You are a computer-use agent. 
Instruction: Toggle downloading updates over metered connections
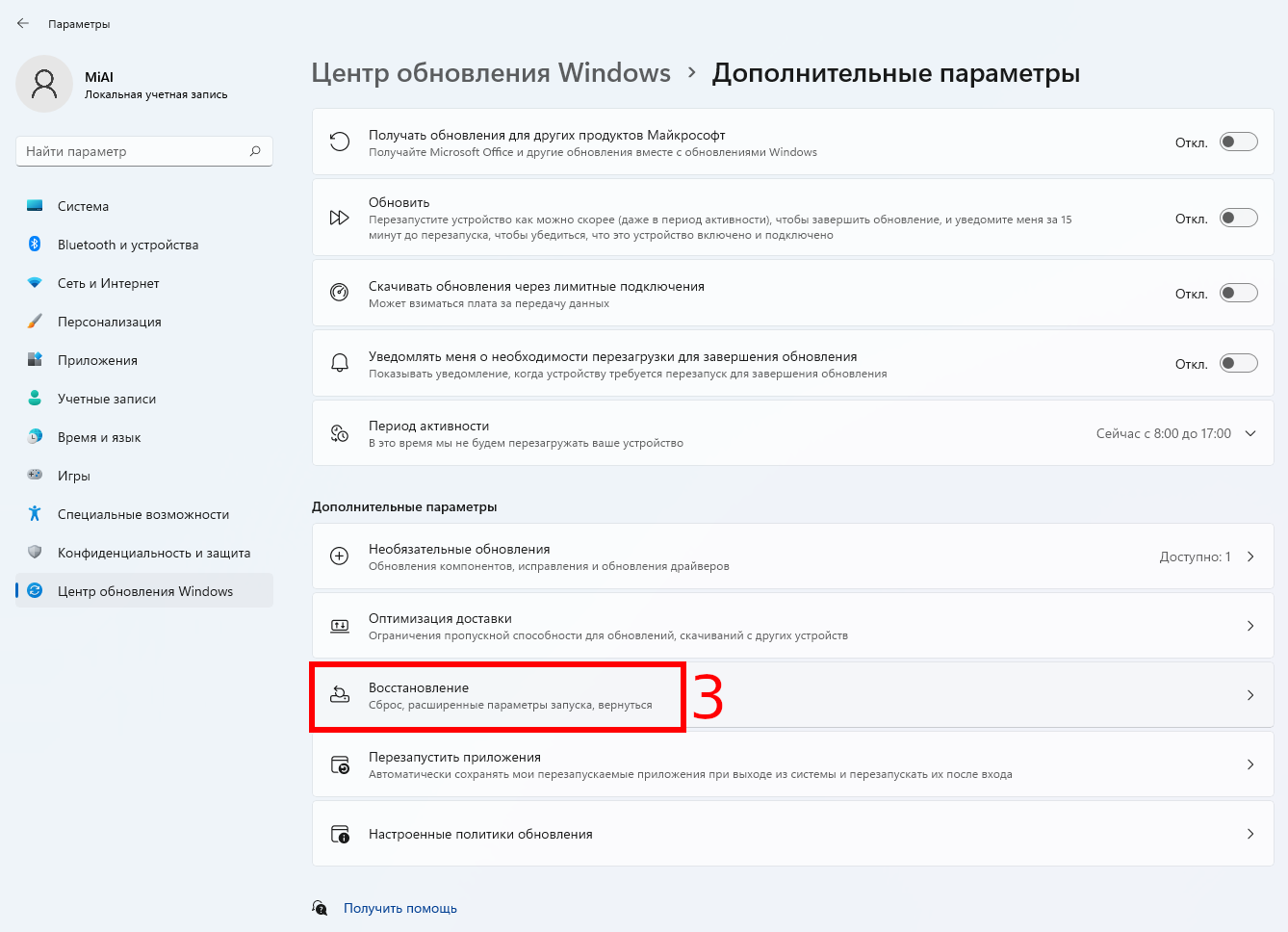point(1239,293)
